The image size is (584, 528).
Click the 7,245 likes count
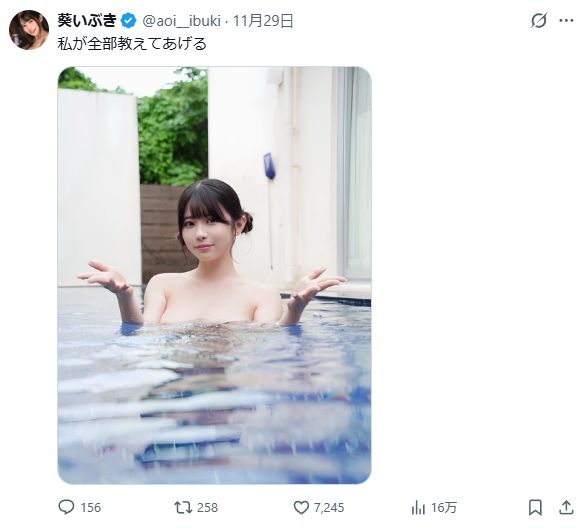pyautogui.click(x=329, y=508)
